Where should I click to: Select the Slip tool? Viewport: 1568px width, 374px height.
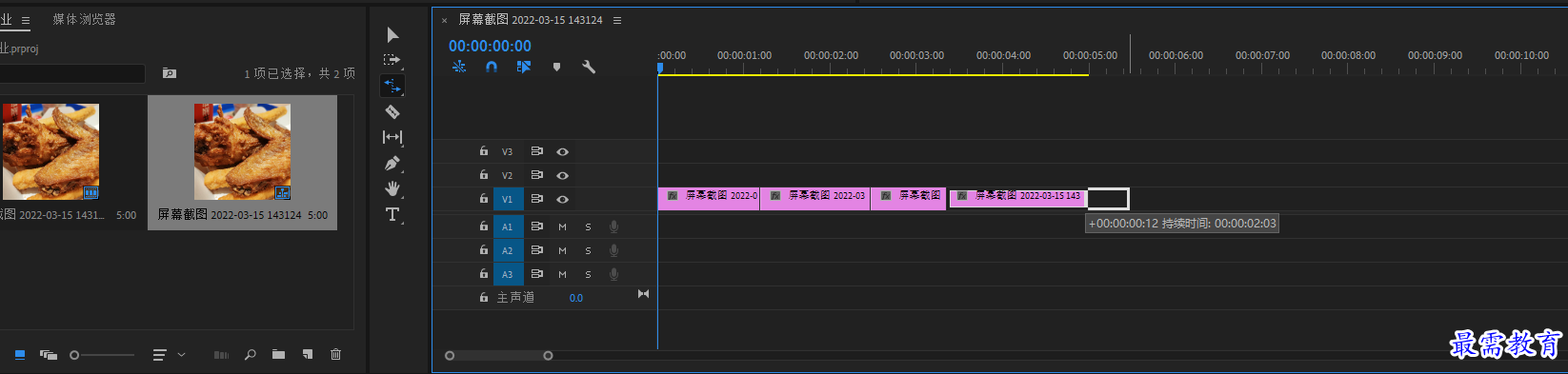click(x=392, y=137)
